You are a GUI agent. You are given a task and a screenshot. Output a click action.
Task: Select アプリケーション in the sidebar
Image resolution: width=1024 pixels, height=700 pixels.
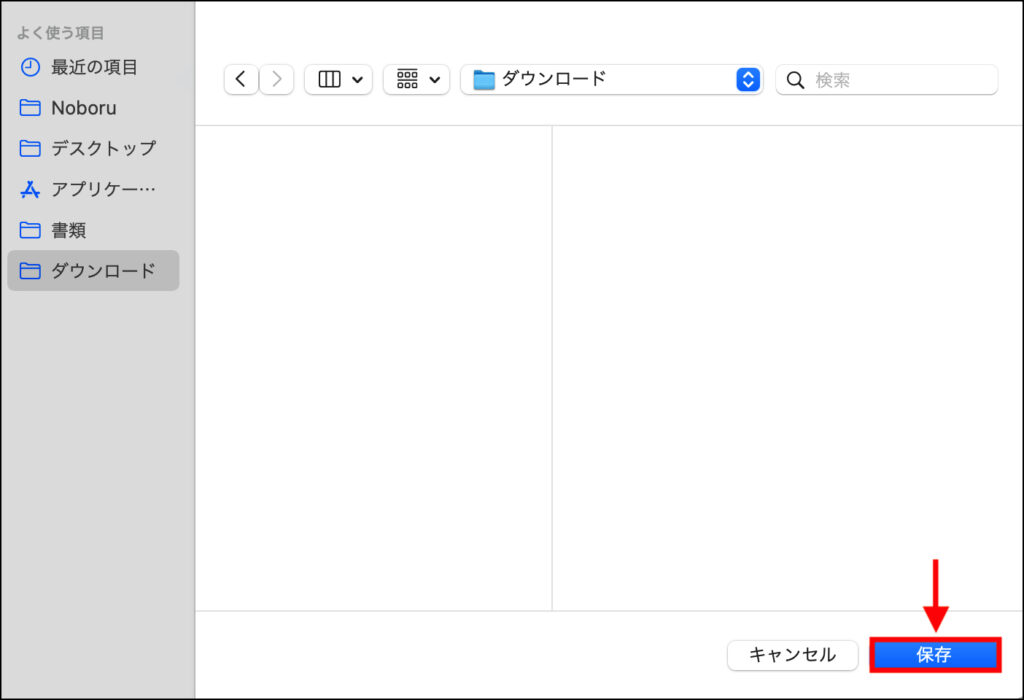(93, 189)
